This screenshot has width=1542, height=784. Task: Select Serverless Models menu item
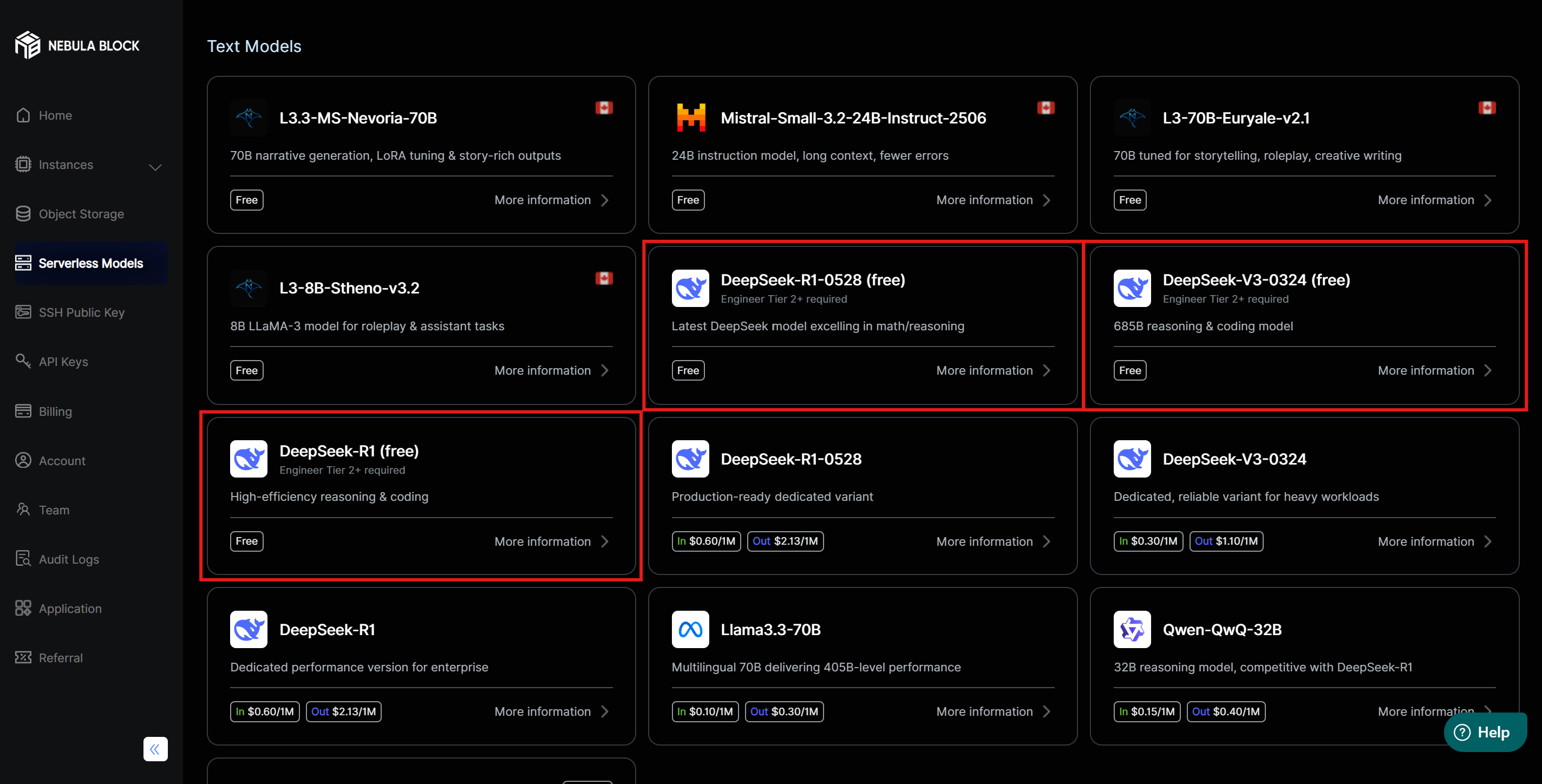91,263
